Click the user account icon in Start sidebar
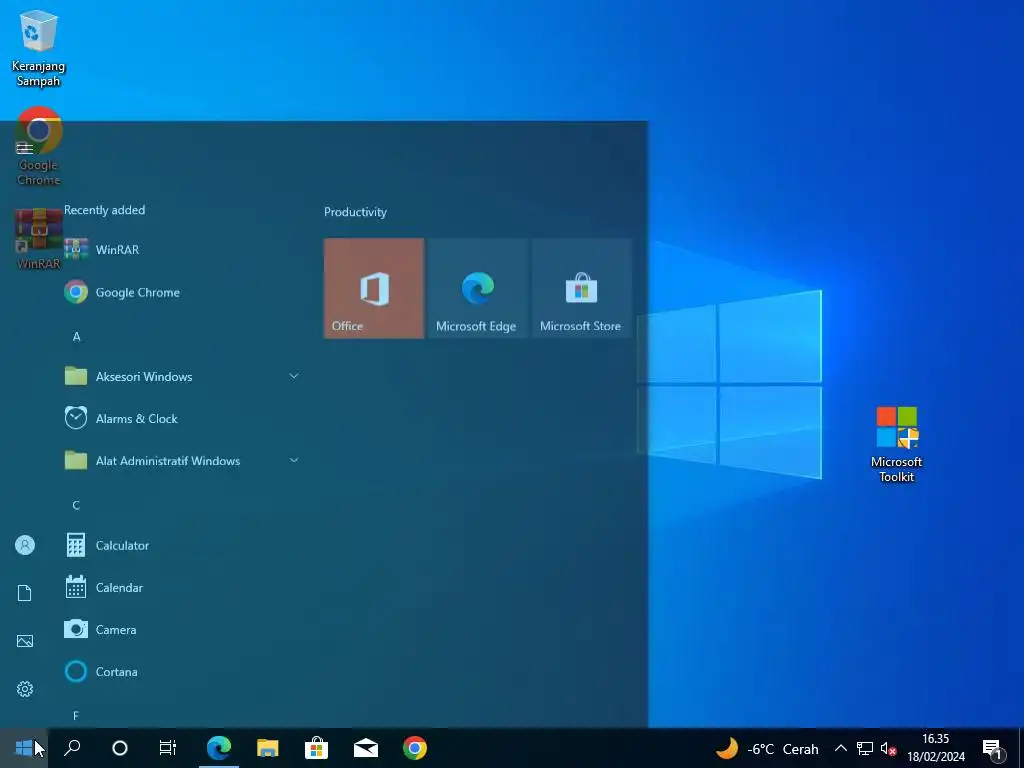 (25, 545)
